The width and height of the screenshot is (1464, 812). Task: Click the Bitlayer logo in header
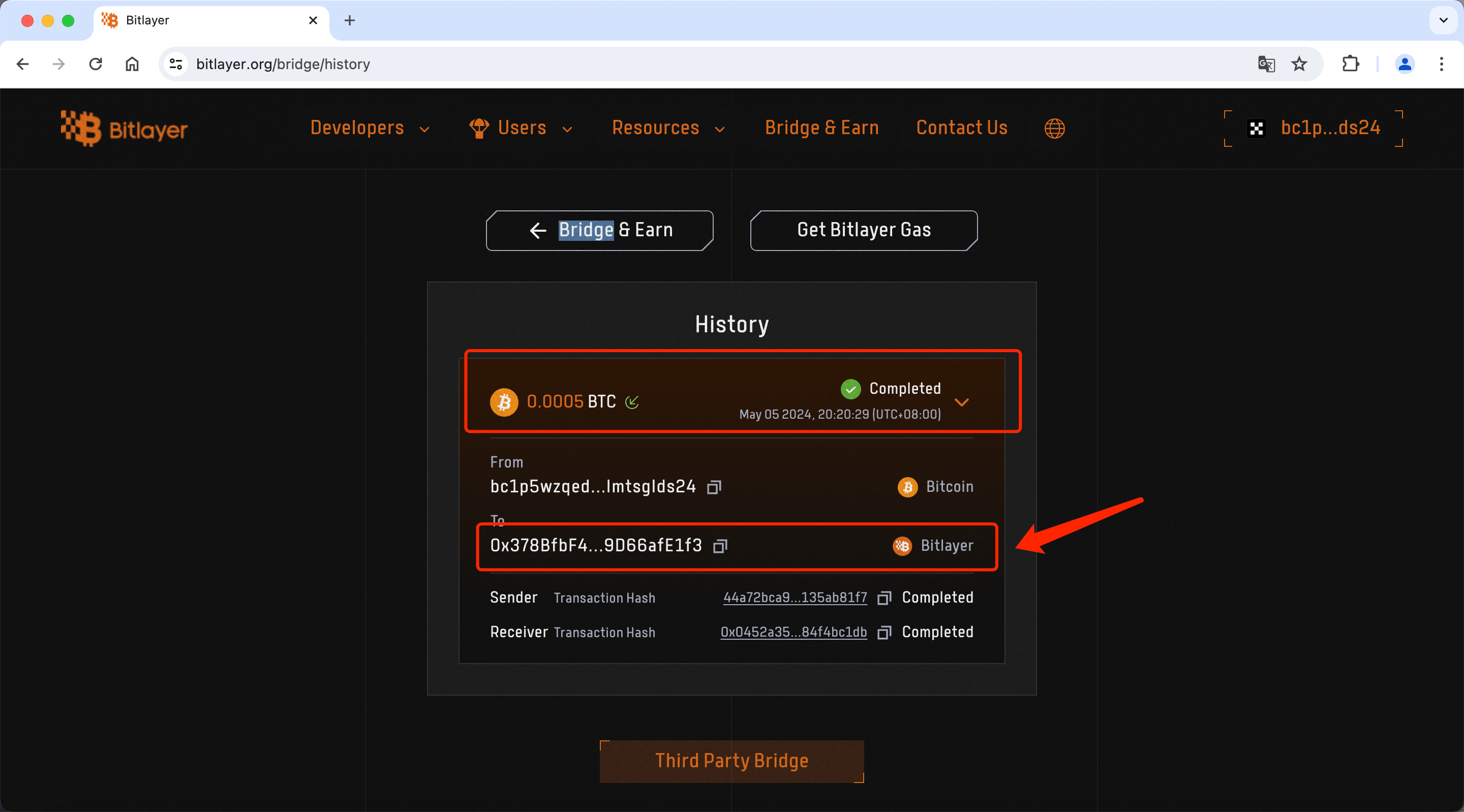tap(125, 129)
